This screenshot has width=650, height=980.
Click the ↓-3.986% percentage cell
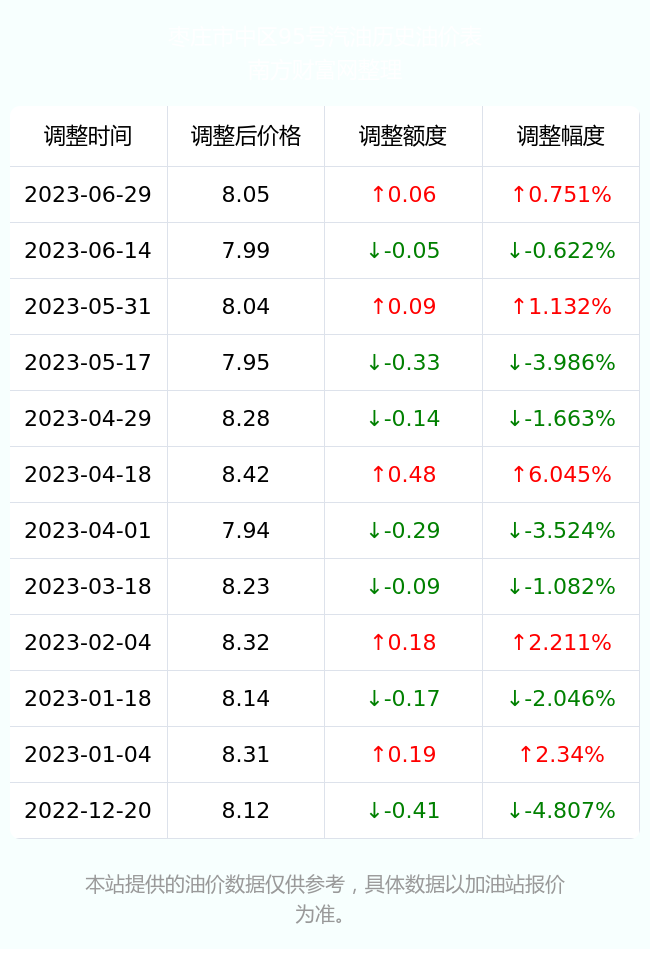pyautogui.click(x=561, y=362)
